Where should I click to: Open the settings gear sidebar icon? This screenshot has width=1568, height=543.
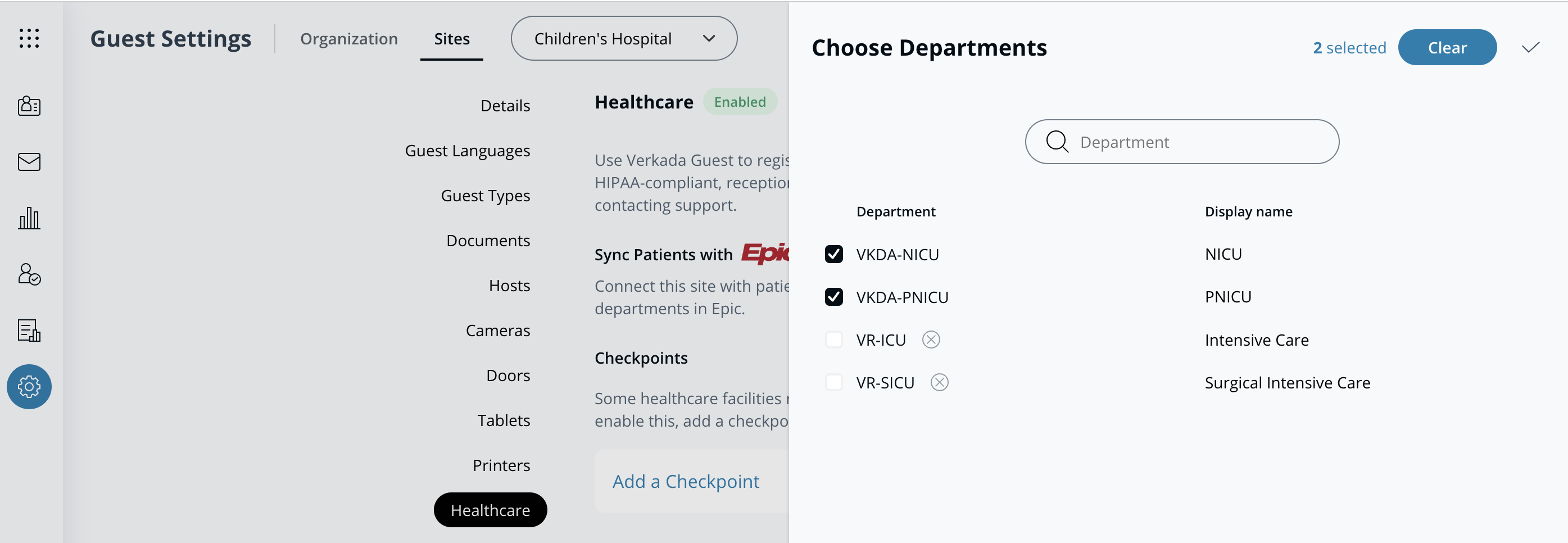(29, 387)
